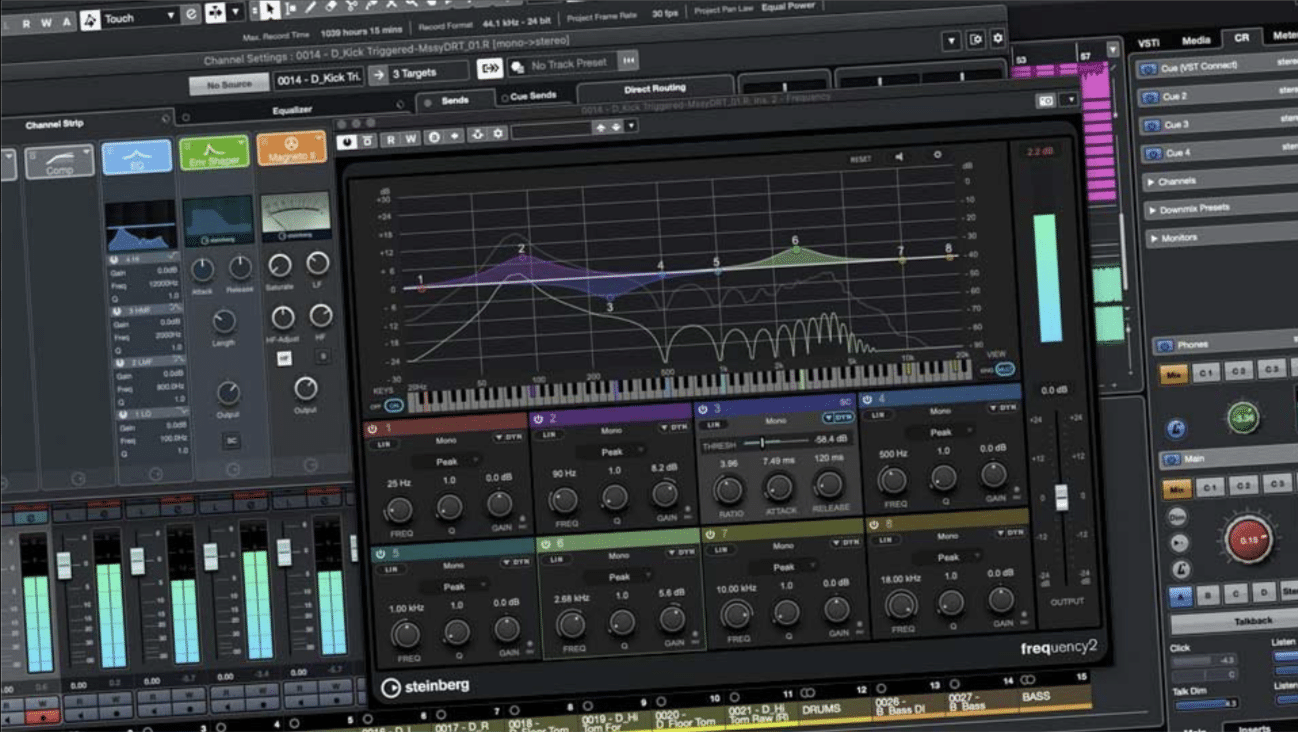The width and height of the screenshot is (1298, 732).
Task: Click the steinberg logo in plugin footer
Action: click(x=425, y=686)
